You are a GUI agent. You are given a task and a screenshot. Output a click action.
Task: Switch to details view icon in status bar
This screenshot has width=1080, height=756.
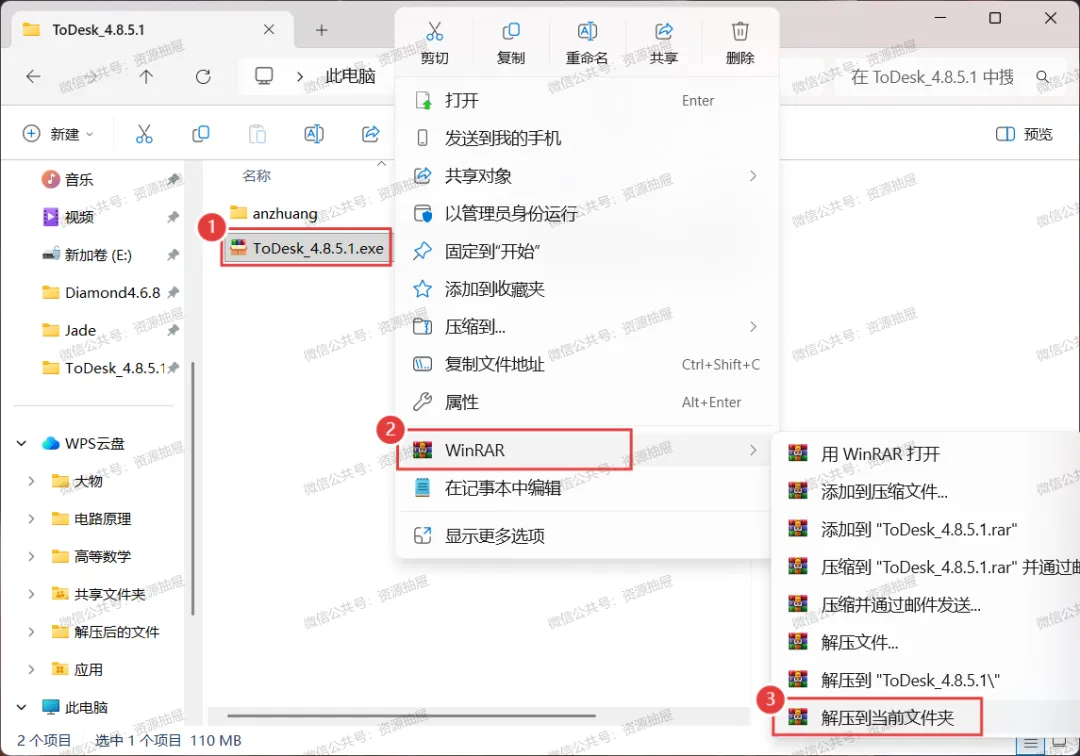tap(1030, 744)
